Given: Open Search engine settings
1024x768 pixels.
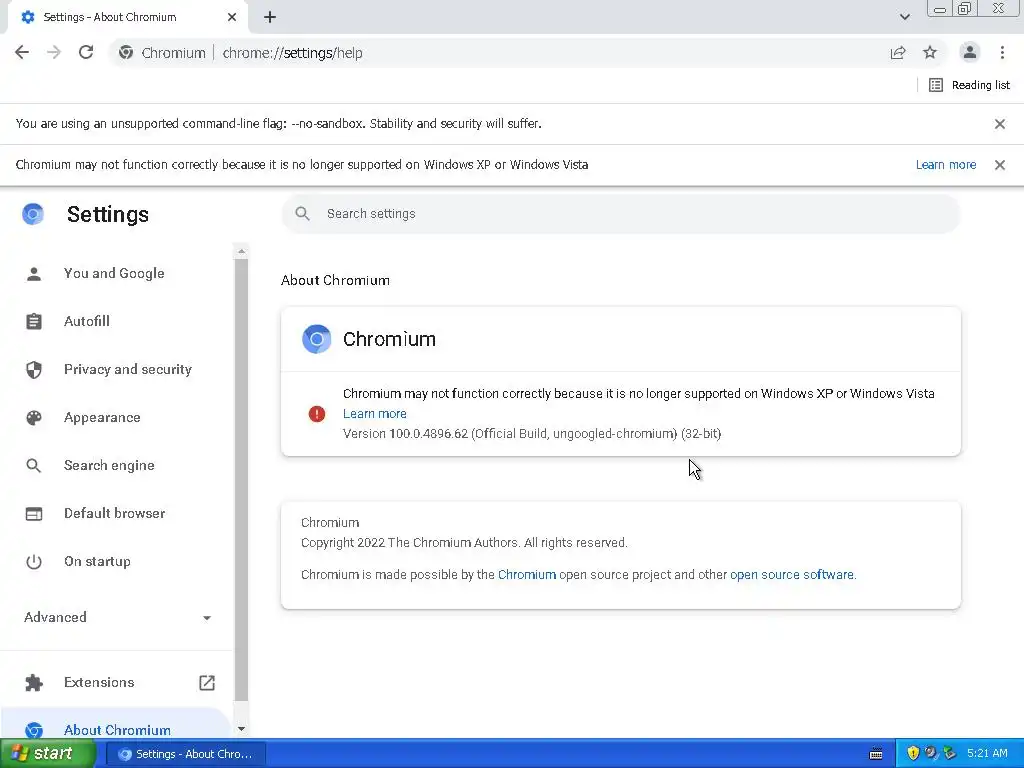Looking at the screenshot, I should (x=109, y=466).
